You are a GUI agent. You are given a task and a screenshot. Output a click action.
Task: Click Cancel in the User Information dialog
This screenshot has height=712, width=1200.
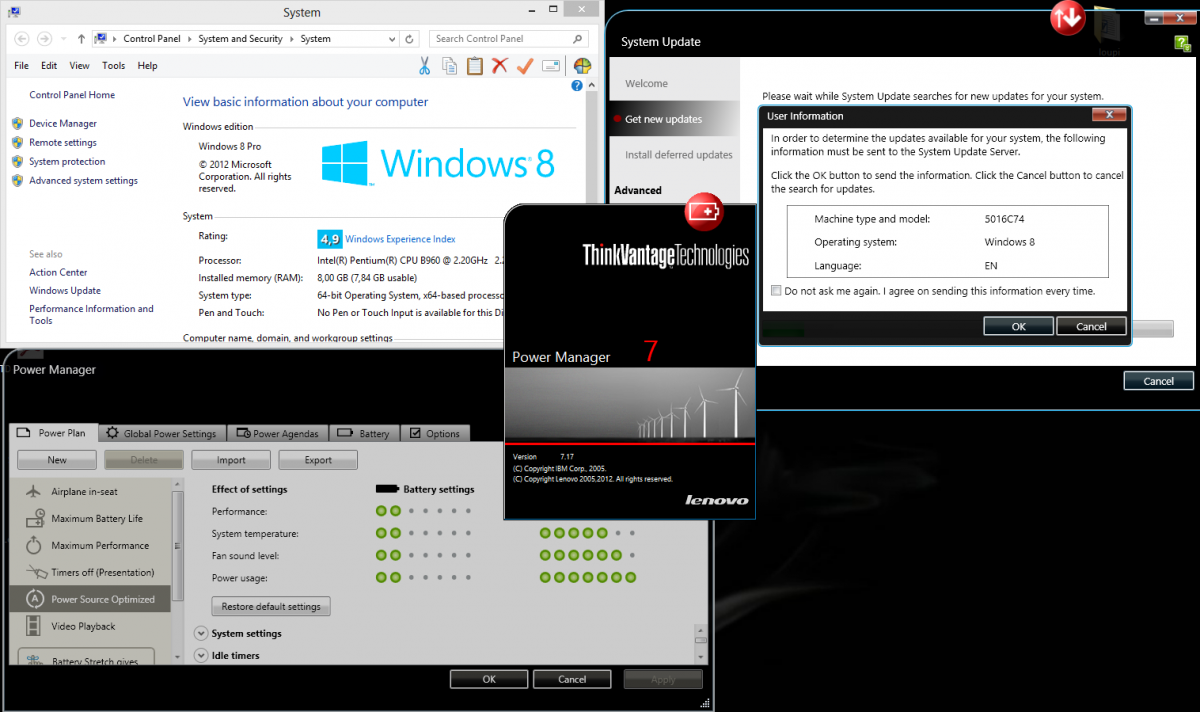point(1091,326)
